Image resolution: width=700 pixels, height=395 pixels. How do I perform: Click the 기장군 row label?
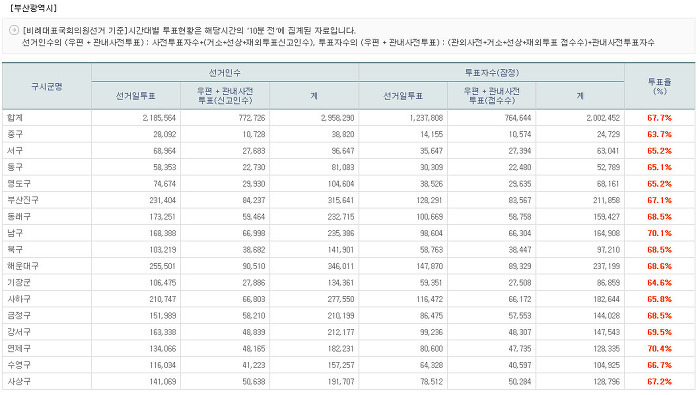[19, 283]
